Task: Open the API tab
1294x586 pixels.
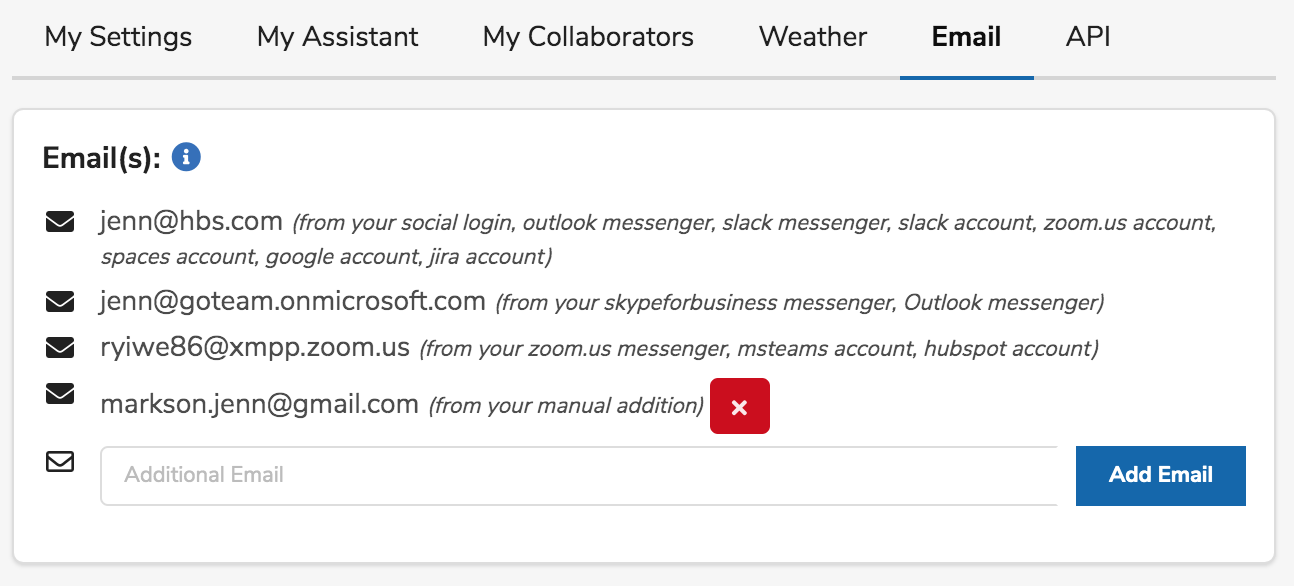Action: [x=1088, y=38]
